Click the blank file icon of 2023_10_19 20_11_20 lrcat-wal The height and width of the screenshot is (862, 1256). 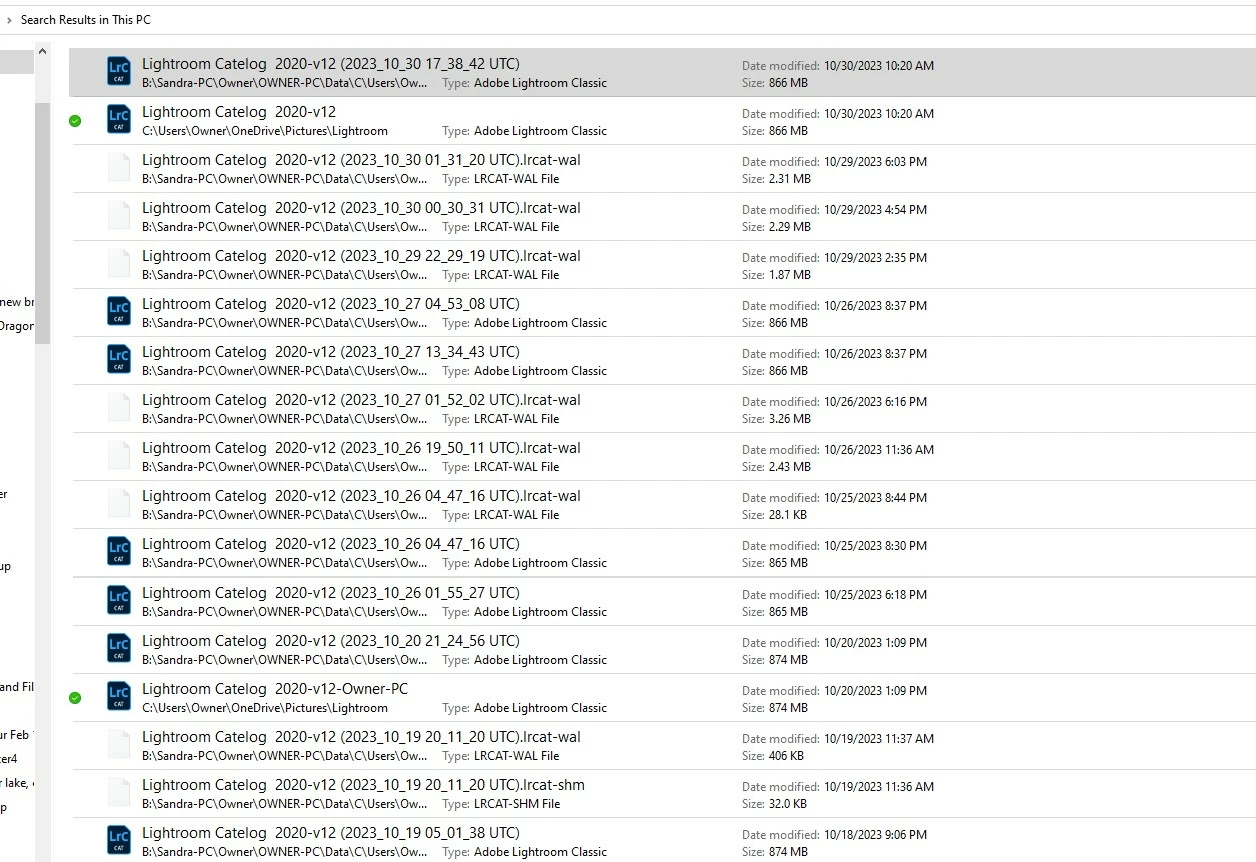(x=119, y=745)
